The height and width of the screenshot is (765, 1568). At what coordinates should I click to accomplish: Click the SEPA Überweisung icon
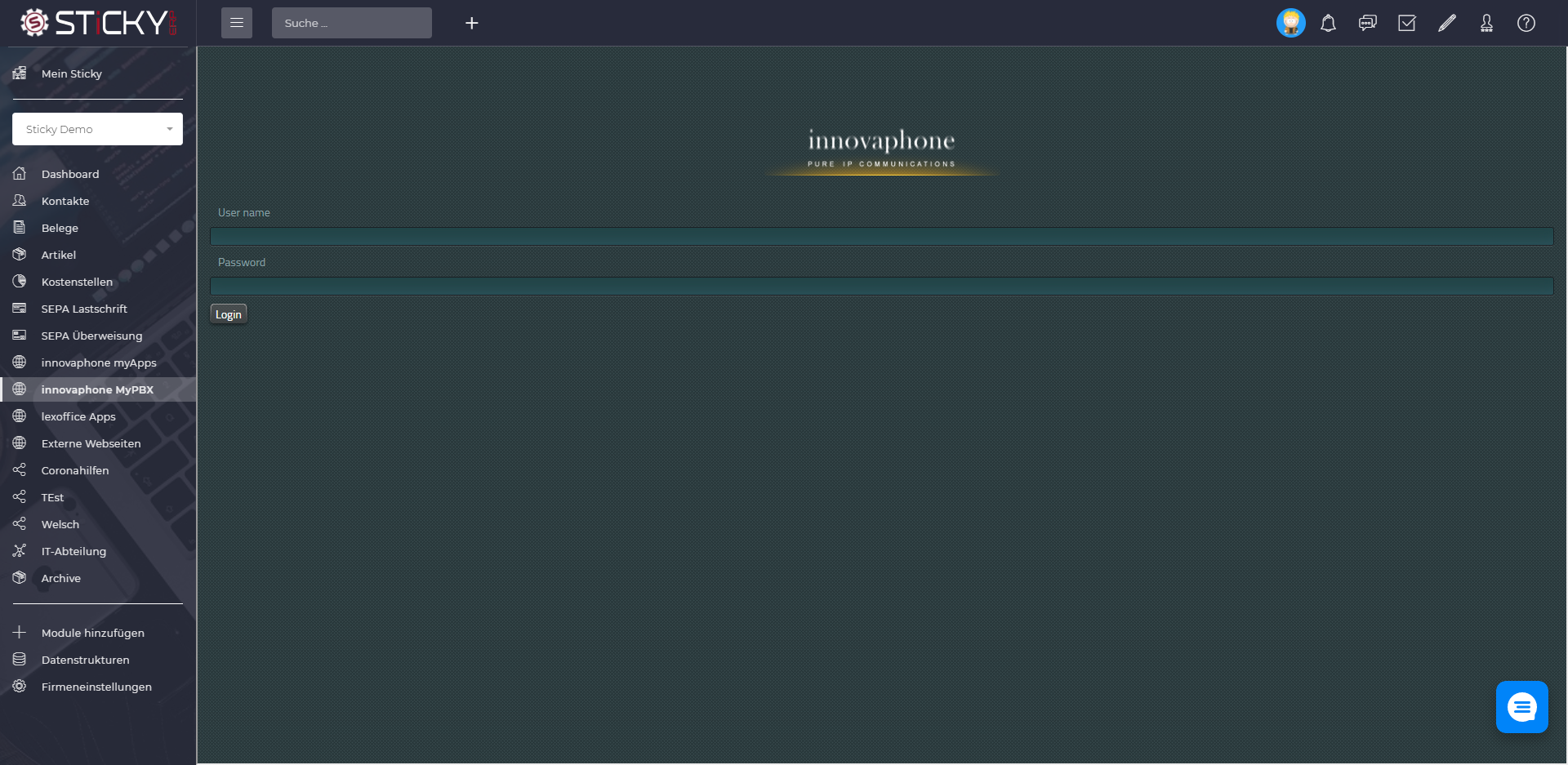click(20, 336)
